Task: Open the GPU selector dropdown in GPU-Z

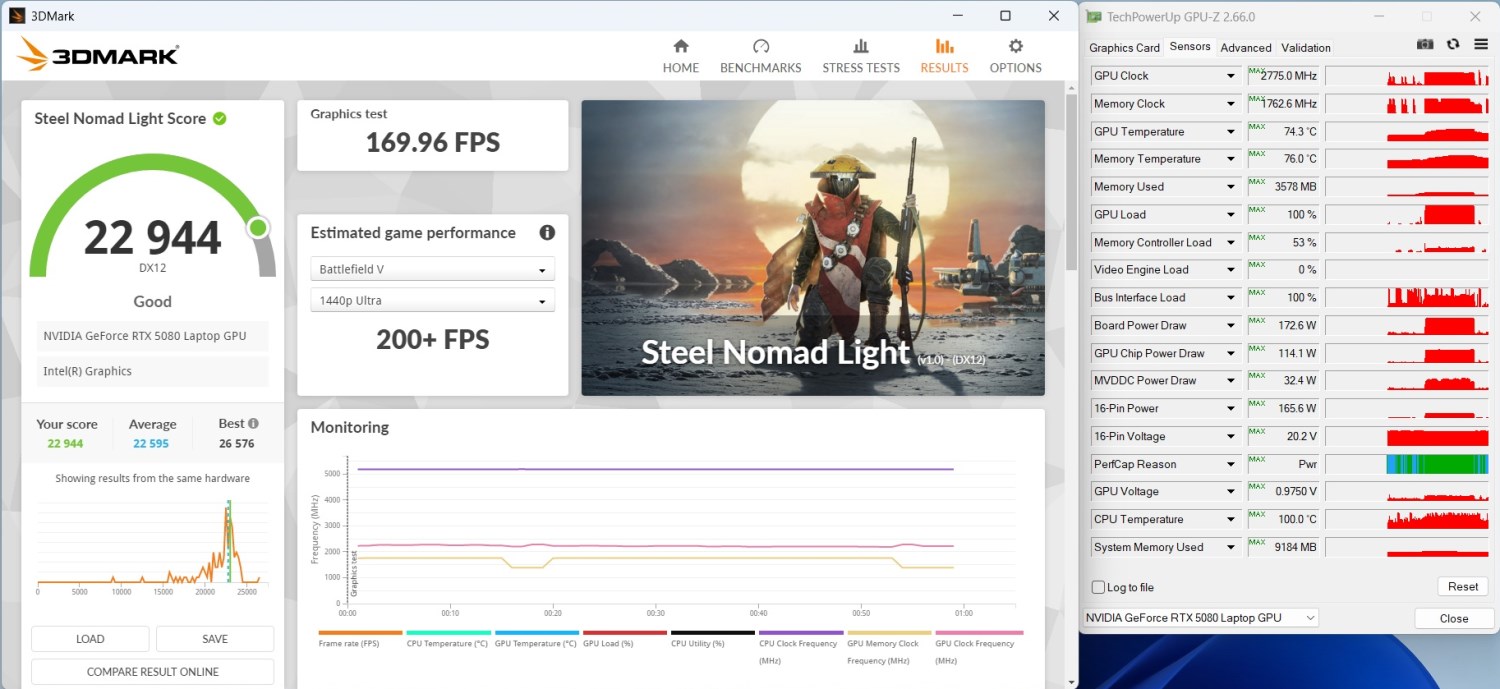Action: [x=1200, y=618]
